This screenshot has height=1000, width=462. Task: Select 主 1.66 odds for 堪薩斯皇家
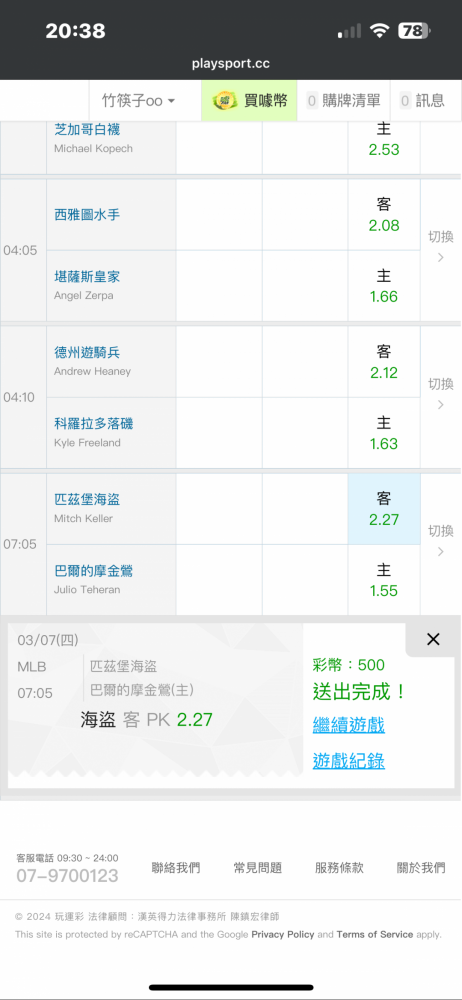click(384, 286)
